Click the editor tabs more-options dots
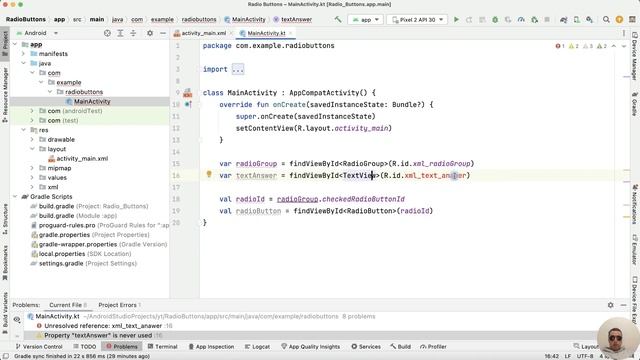The height and width of the screenshot is (360, 640). pyautogui.click(x=624, y=33)
